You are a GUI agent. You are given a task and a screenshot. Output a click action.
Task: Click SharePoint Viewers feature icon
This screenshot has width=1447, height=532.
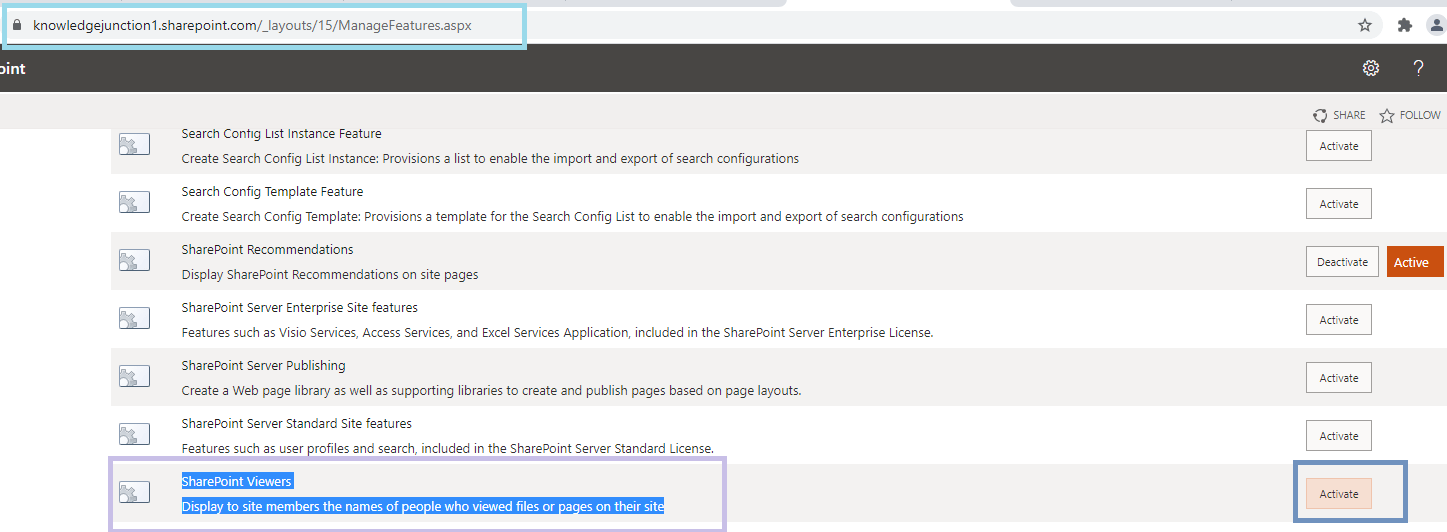tap(134, 493)
